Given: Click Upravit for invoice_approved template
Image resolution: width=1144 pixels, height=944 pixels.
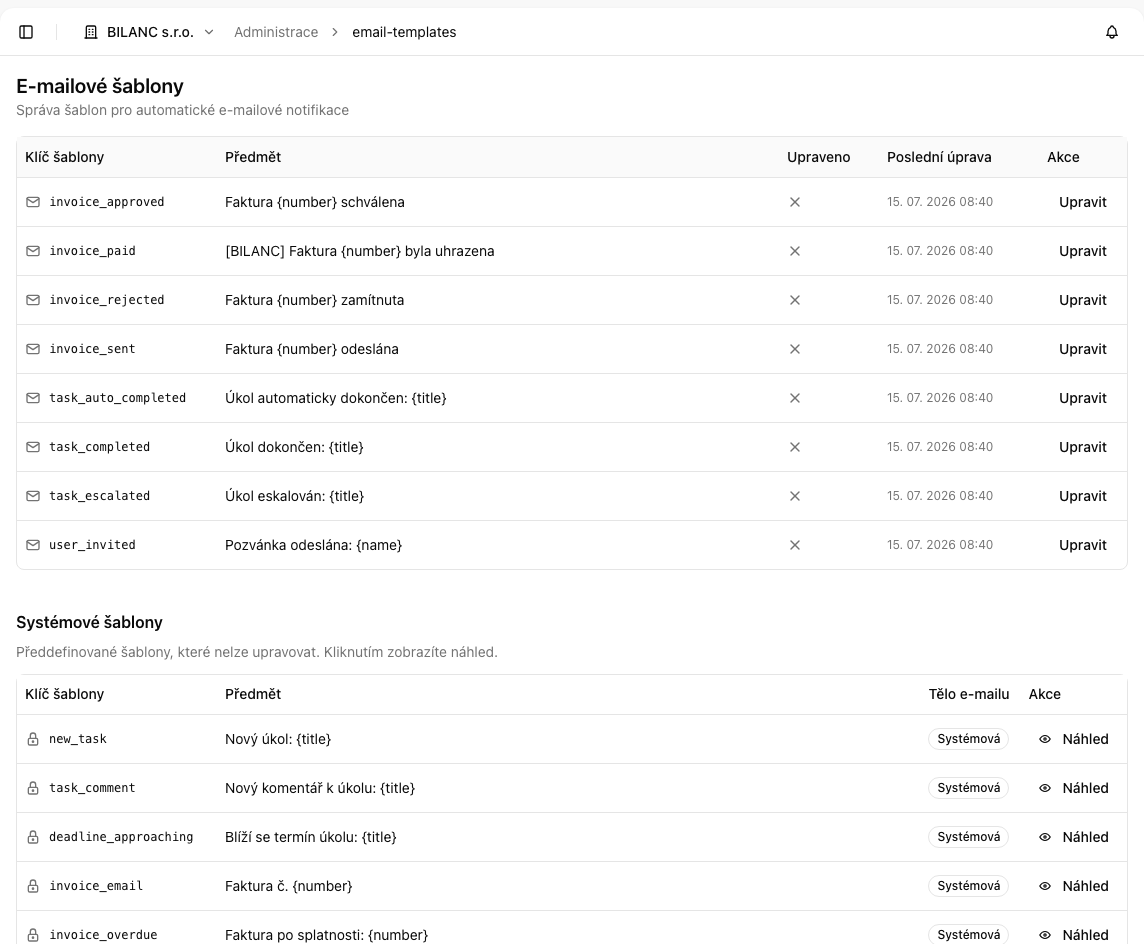Looking at the screenshot, I should tap(1083, 202).
